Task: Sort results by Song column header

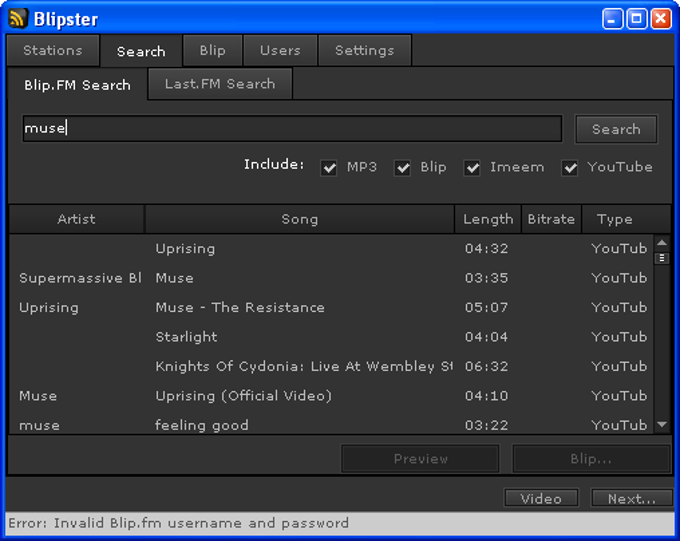Action: [x=300, y=219]
